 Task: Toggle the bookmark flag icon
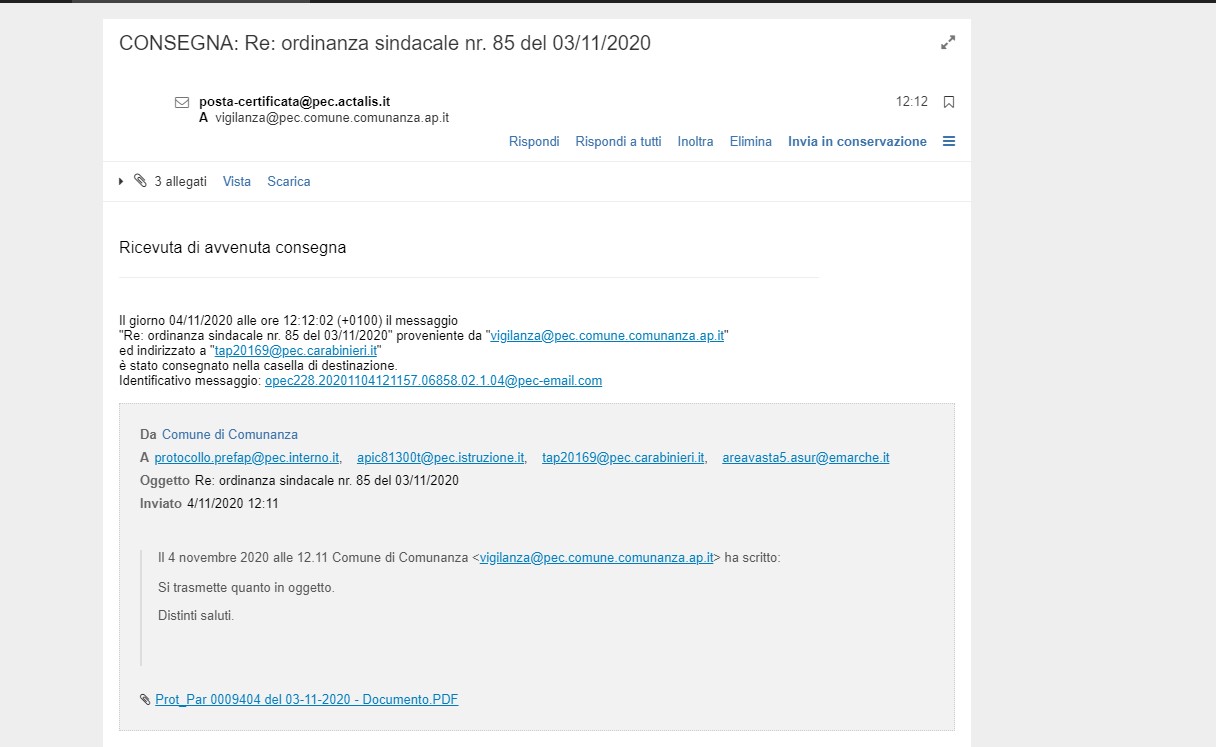pos(949,102)
